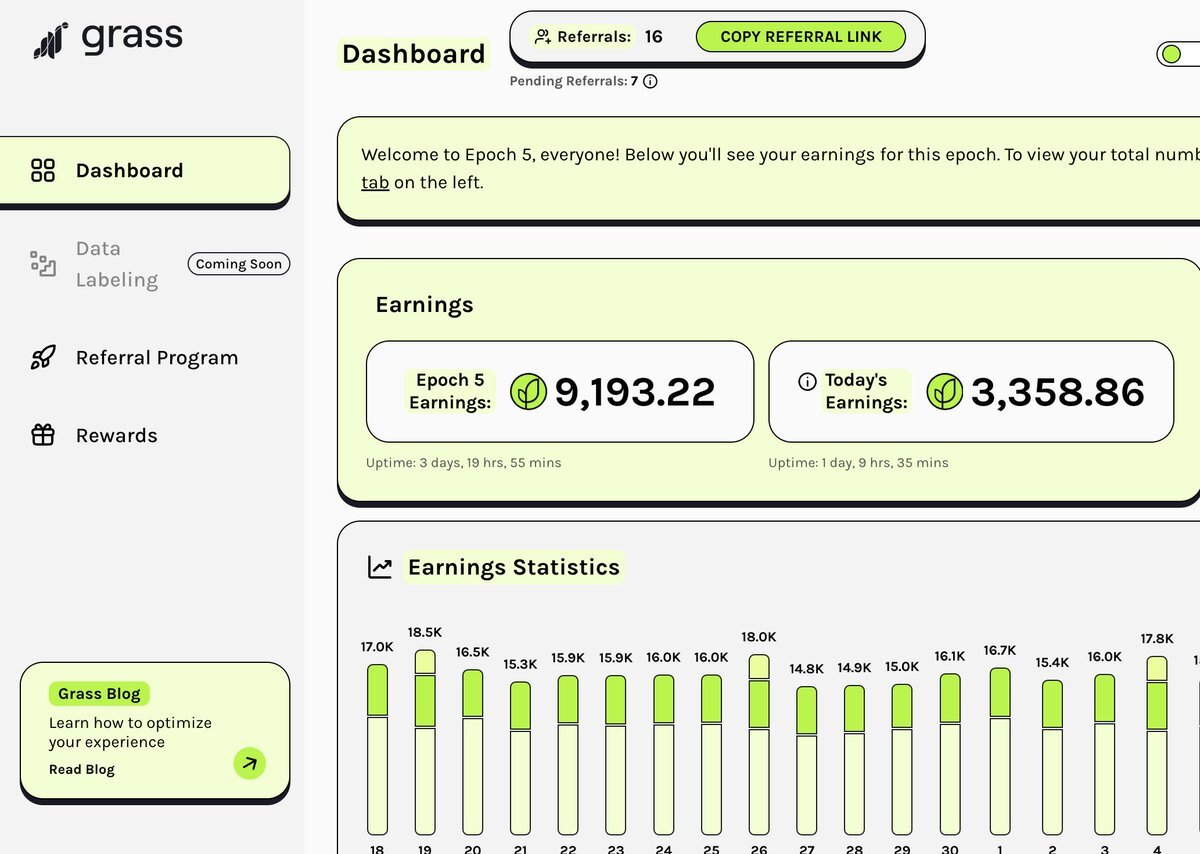Click the Earnings section heading
This screenshot has height=854, width=1200.
(424, 305)
